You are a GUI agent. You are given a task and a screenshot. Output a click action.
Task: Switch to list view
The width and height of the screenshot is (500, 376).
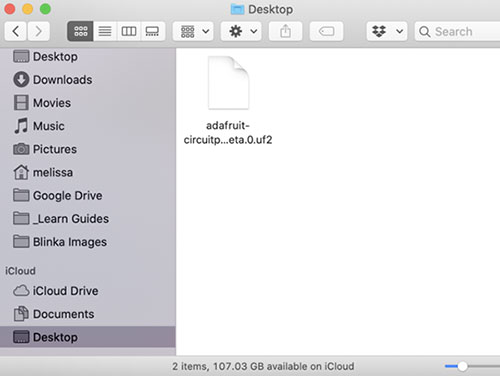coord(105,31)
